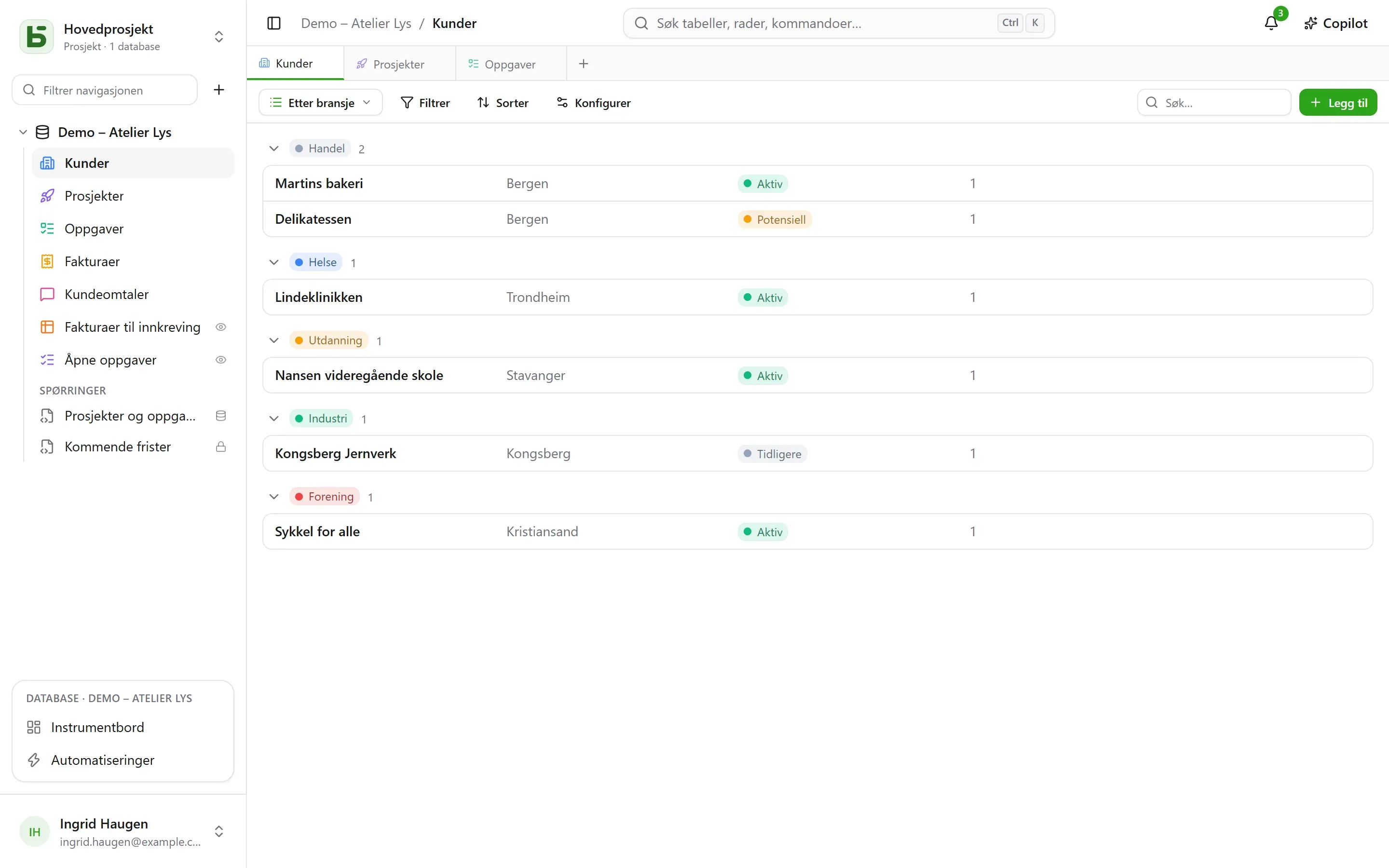
Task: Open Konfigurer settings
Action: (594, 103)
